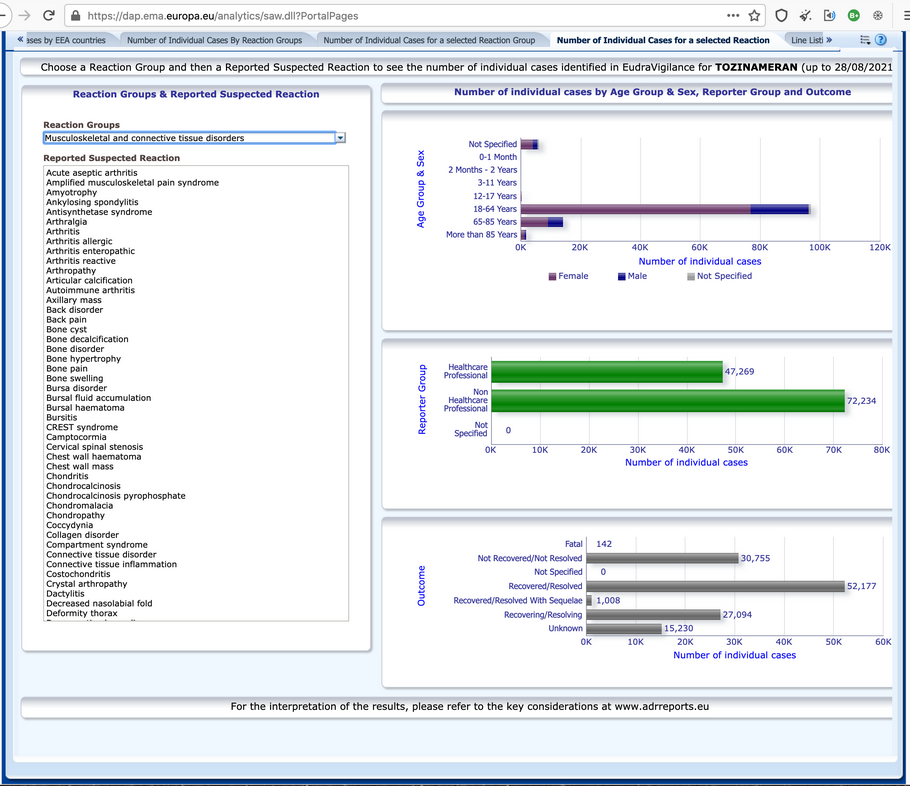Pick Coccydynia from the list
910x786 pixels.
click(x=70, y=525)
